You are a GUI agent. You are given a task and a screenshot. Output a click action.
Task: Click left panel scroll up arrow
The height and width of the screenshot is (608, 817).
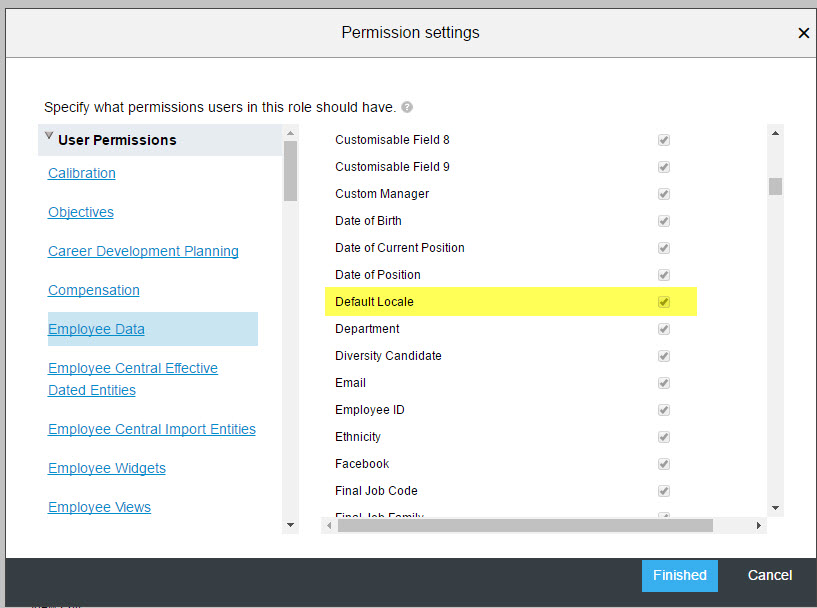[x=291, y=133]
